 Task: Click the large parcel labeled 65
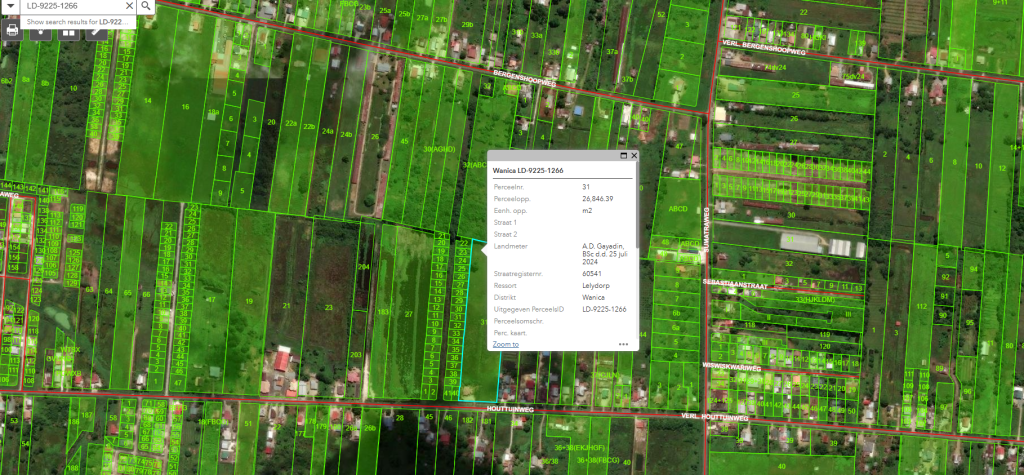[x=130, y=293]
